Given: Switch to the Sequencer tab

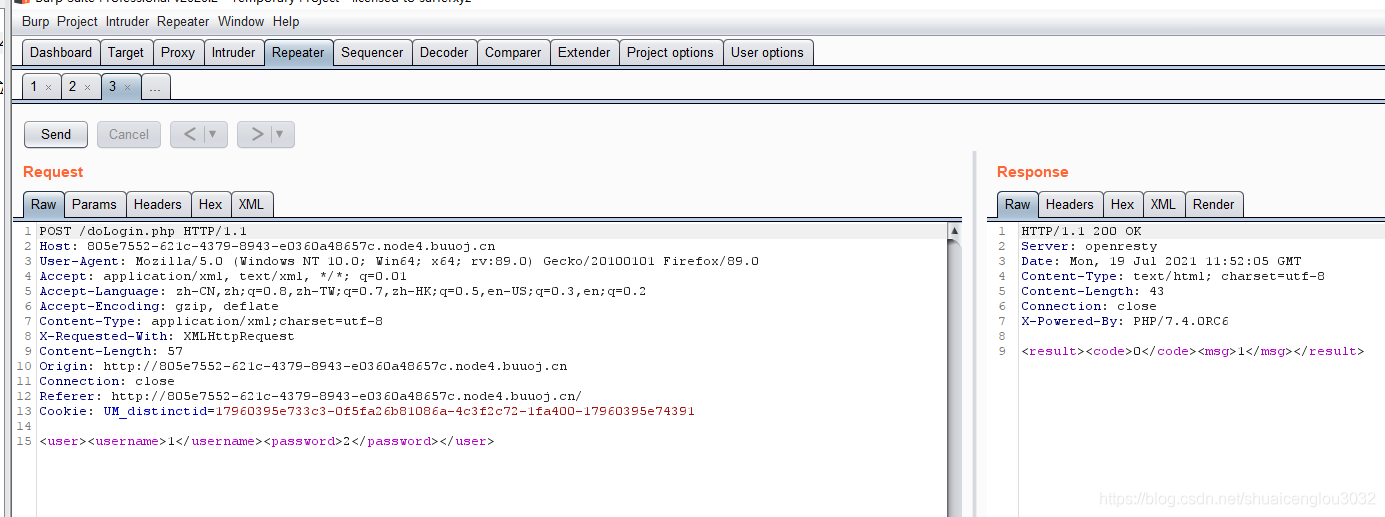Looking at the screenshot, I should [372, 52].
